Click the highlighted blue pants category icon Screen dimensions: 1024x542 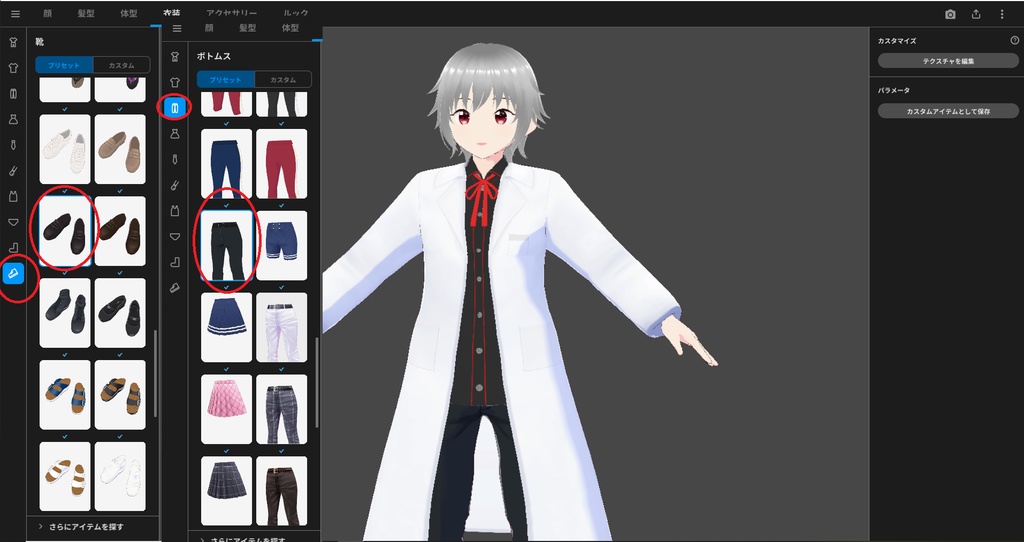(174, 108)
